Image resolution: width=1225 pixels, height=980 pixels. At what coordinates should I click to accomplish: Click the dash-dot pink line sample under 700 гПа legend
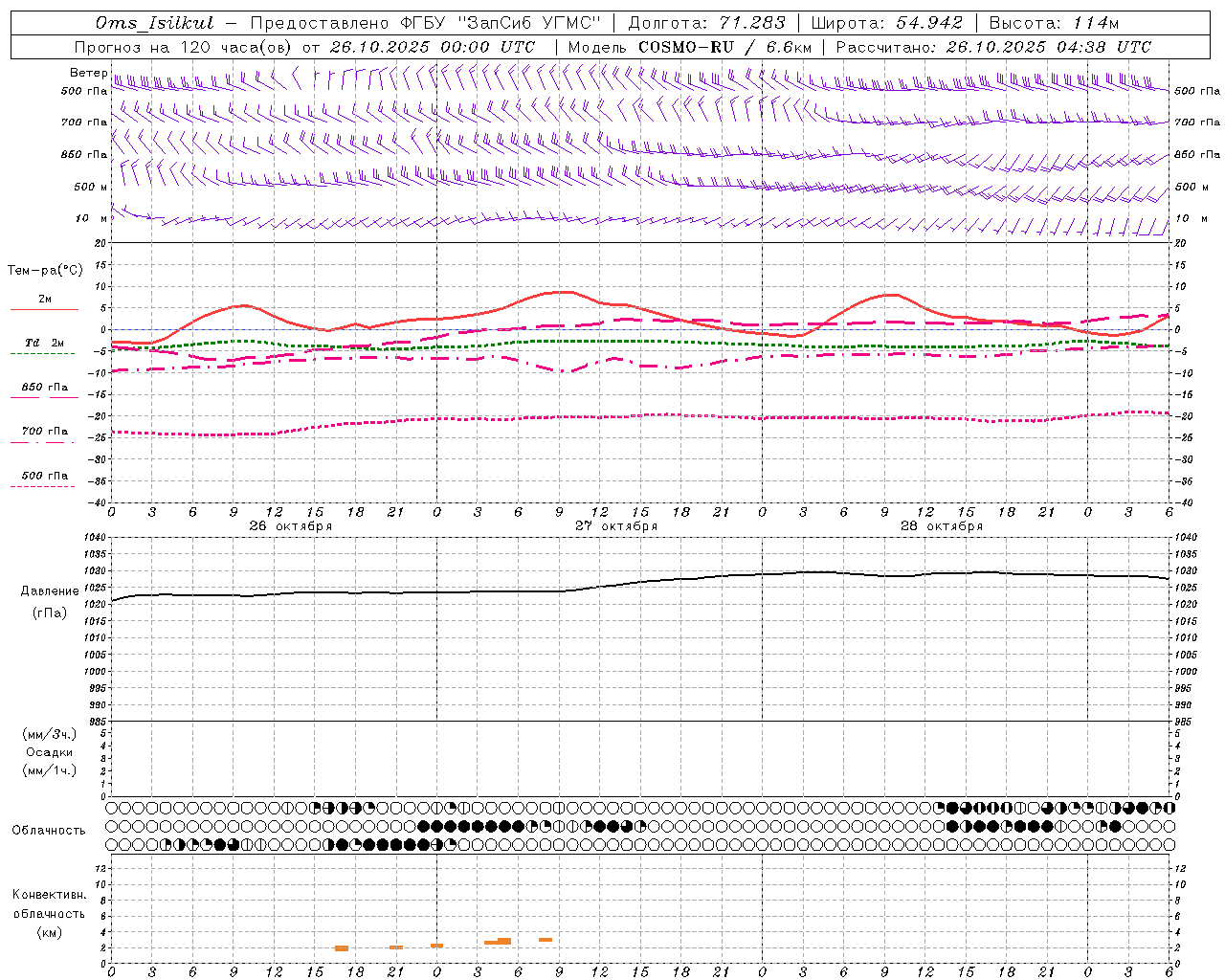pyautogui.click(x=42, y=442)
